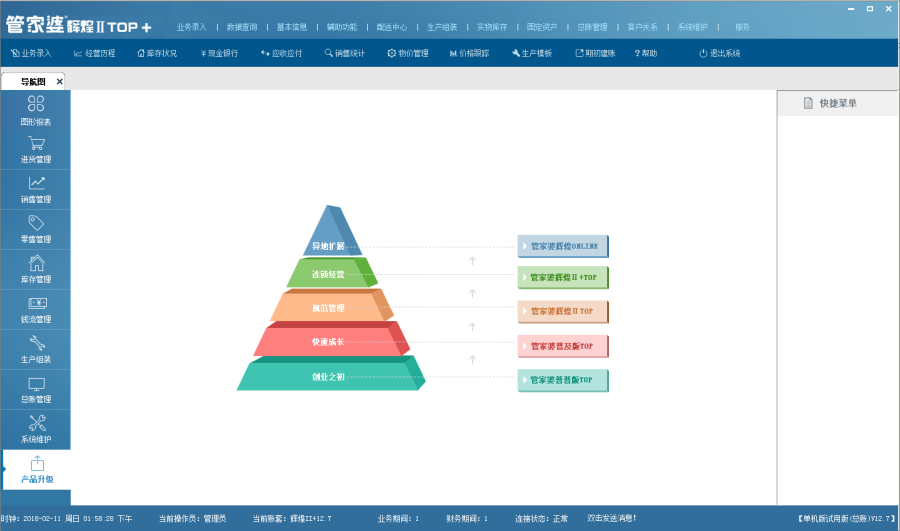Viewport: 900px width, 531px height.
Task: Open the 固定资产 top menu
Action: pos(542,27)
